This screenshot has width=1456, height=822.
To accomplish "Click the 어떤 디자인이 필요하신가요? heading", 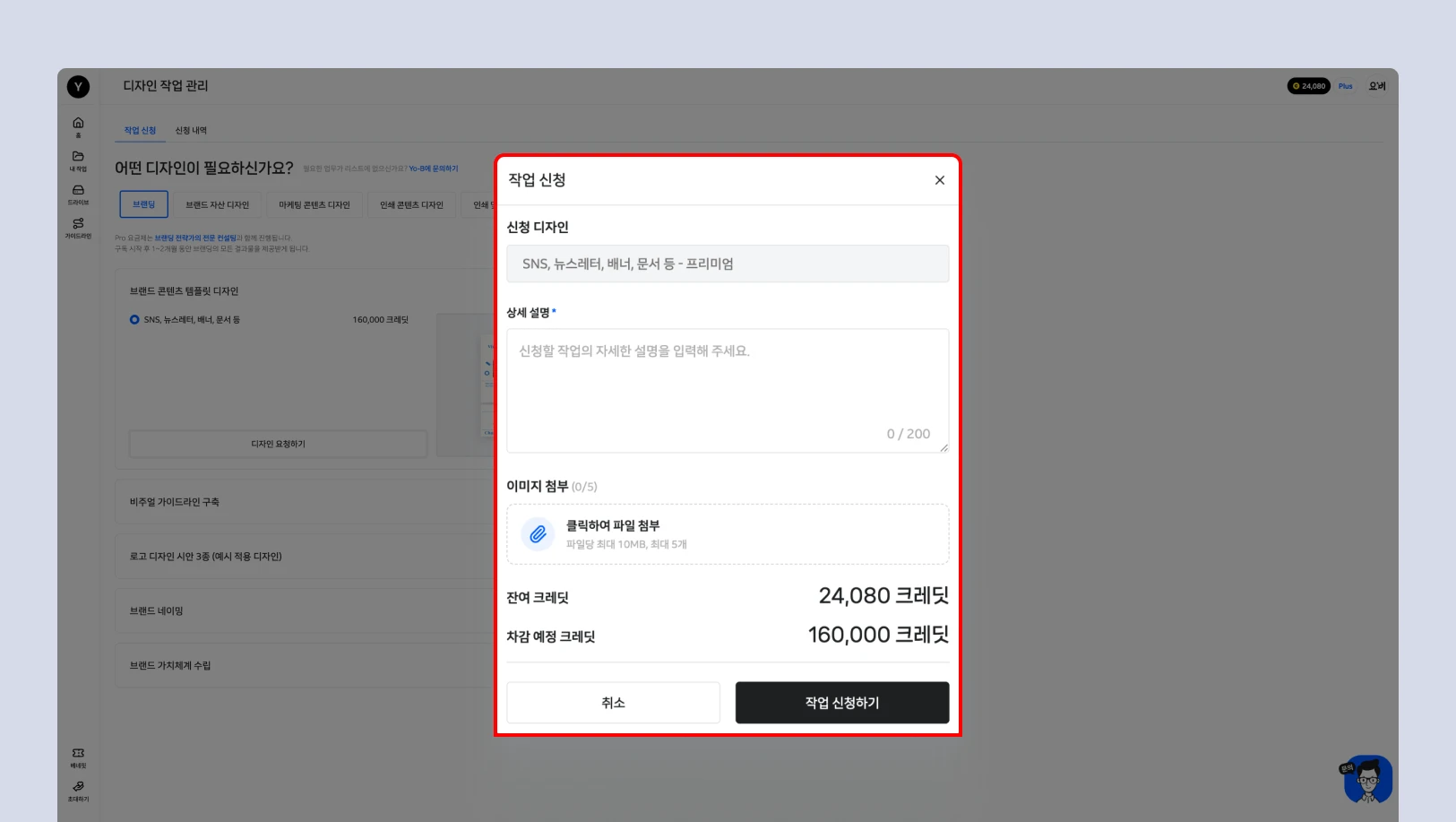I will pos(204,169).
